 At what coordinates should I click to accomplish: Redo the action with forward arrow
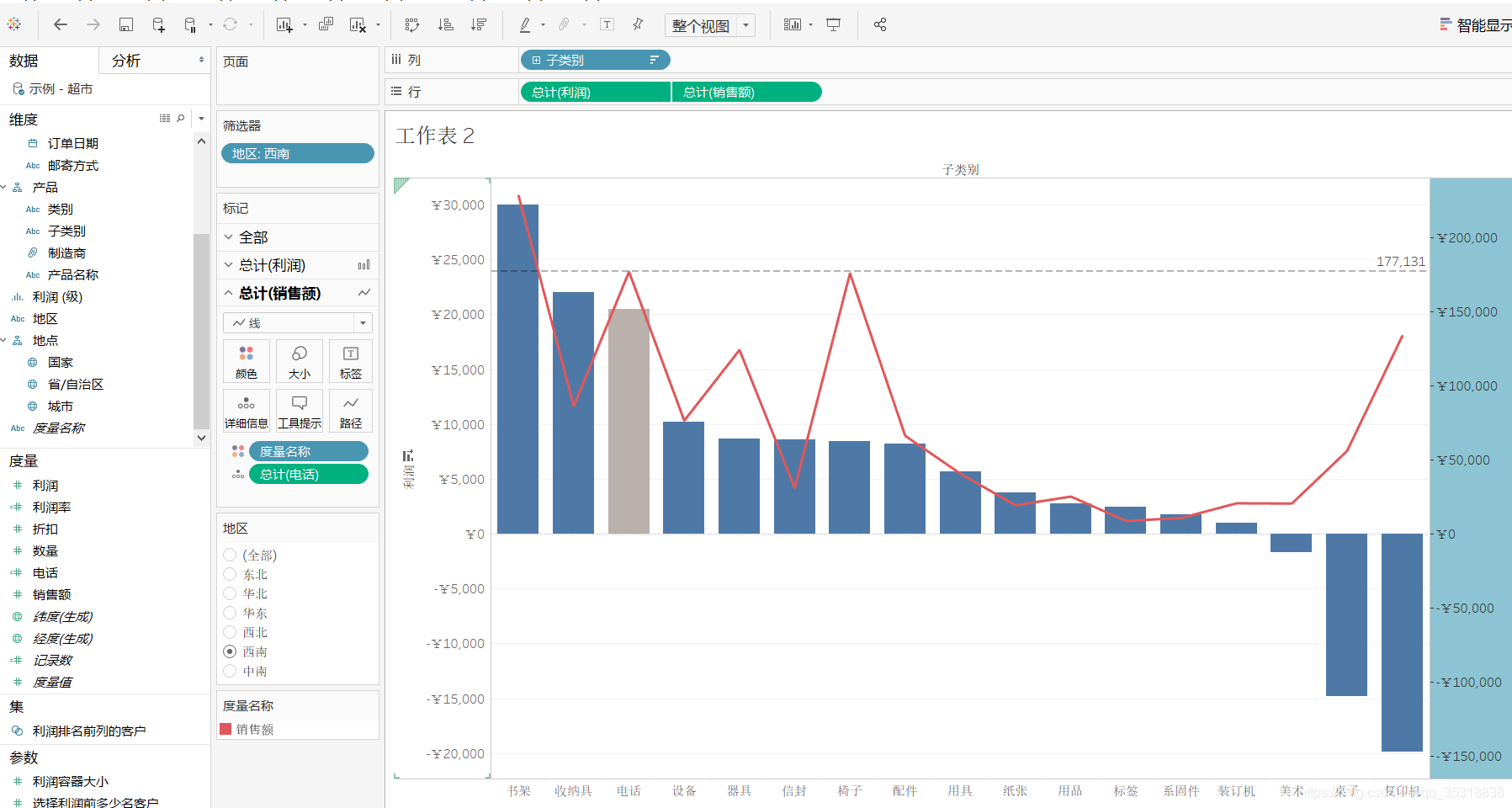(x=93, y=24)
